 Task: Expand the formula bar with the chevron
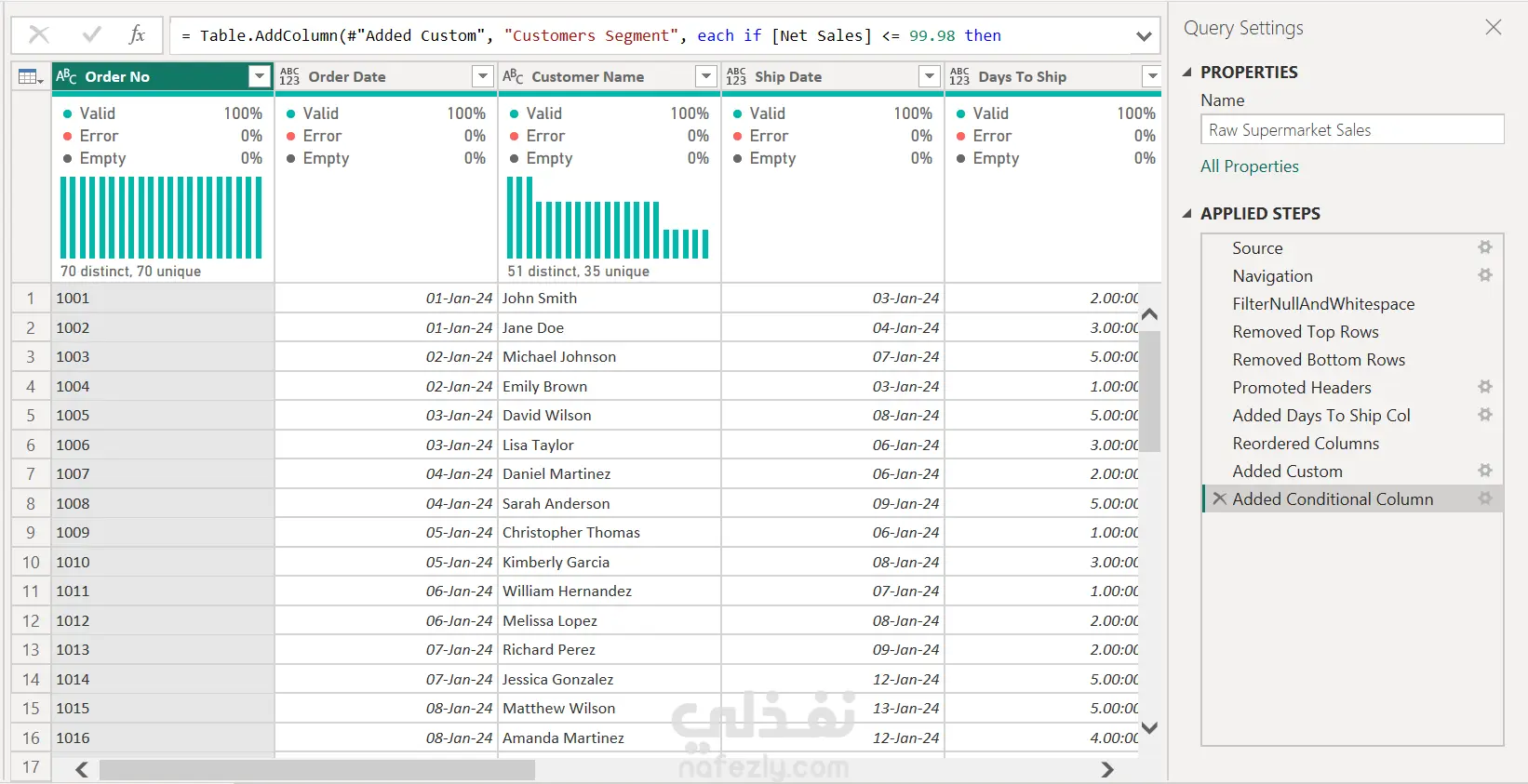[x=1144, y=36]
